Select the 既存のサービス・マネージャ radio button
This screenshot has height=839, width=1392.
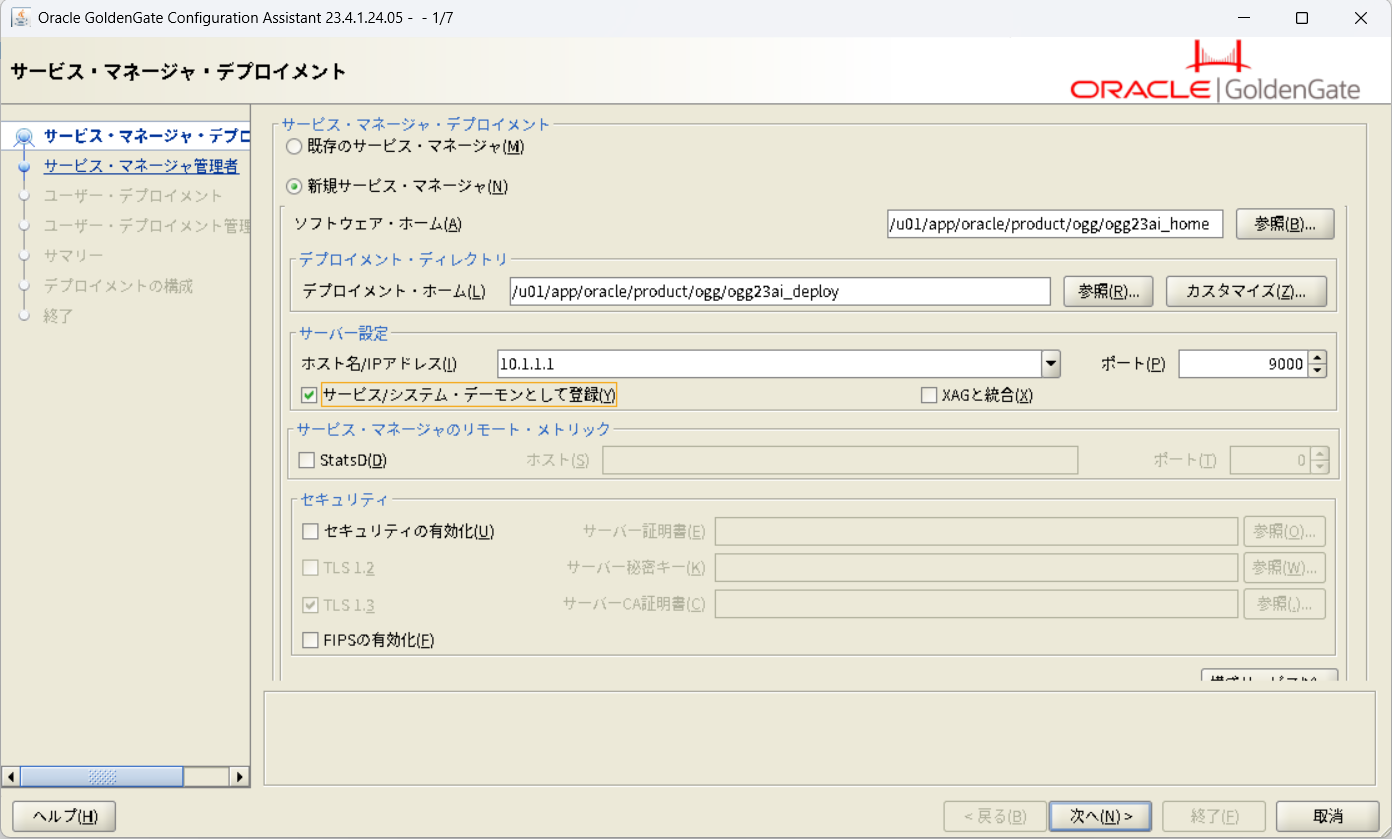pyautogui.click(x=294, y=146)
